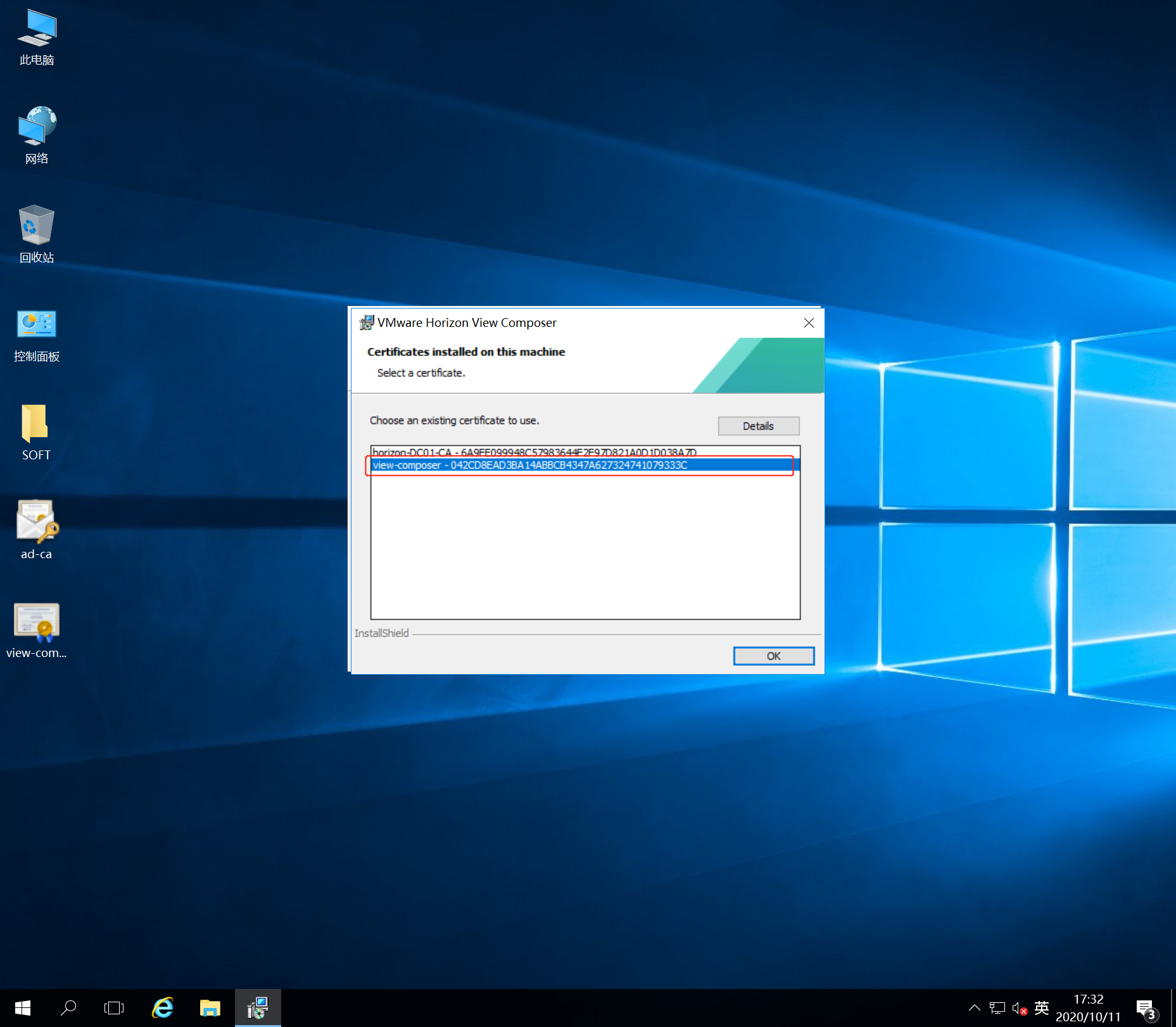Open the taskbar clock showing 17:32
The height and width of the screenshot is (1027, 1176).
coord(1088,1008)
